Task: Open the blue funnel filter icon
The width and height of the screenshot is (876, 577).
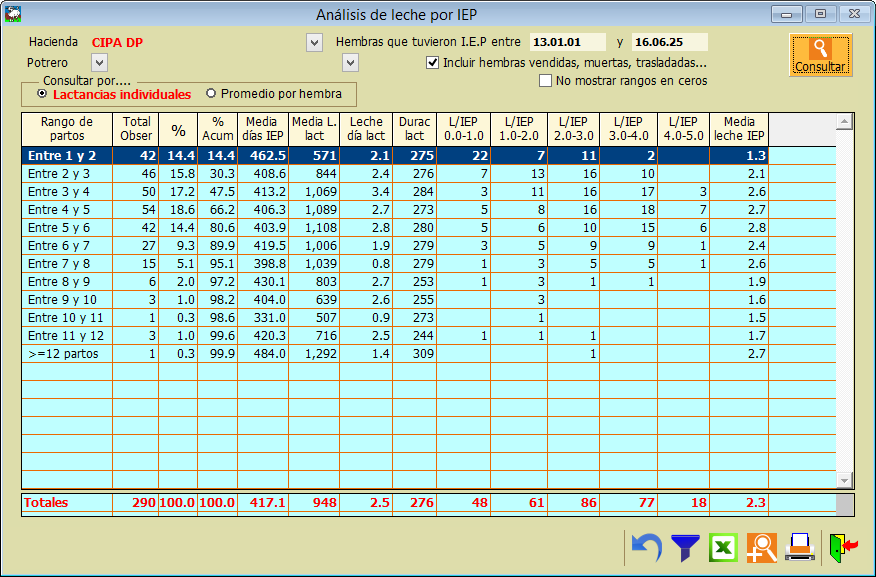Action: tap(685, 547)
